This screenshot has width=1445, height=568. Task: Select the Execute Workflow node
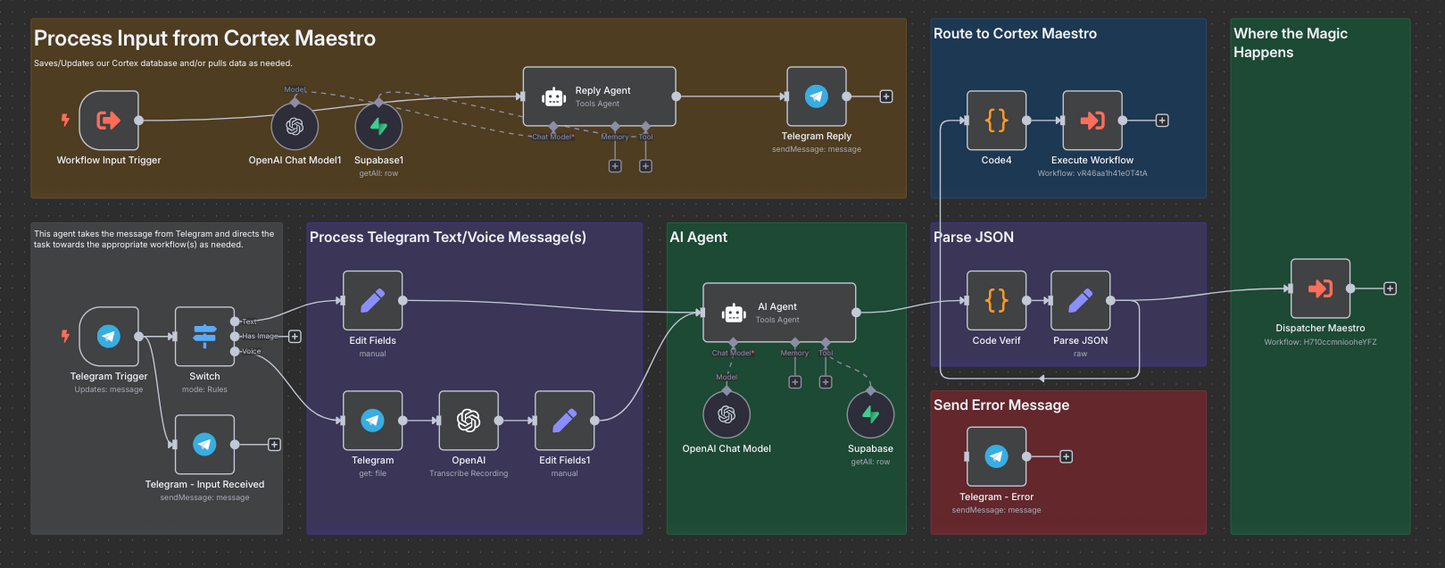[1092, 121]
